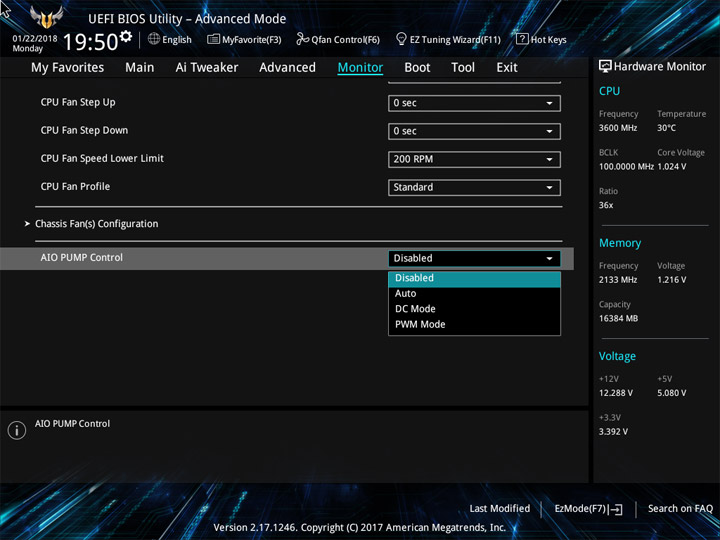
Task: Expand Chassis Fan(s) Configuration submenu
Action: (x=96, y=224)
